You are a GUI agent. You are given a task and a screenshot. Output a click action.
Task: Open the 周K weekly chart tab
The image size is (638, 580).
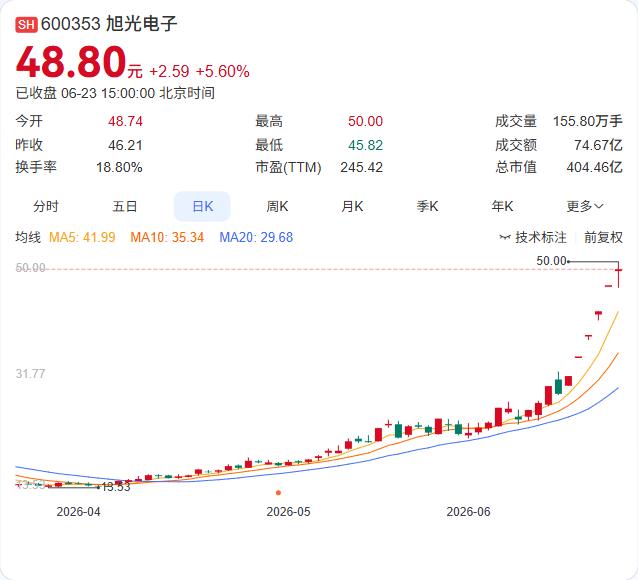coord(277,206)
